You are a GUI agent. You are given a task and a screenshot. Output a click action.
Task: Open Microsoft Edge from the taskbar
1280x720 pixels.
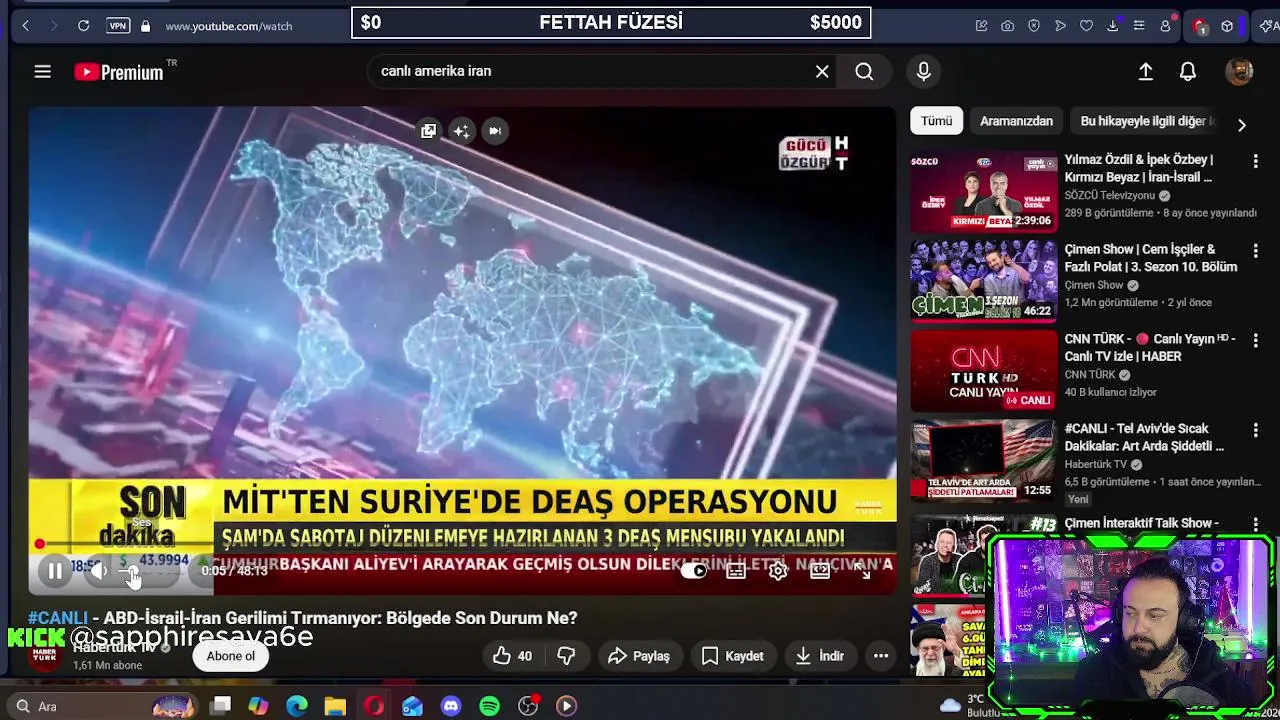[x=297, y=706]
